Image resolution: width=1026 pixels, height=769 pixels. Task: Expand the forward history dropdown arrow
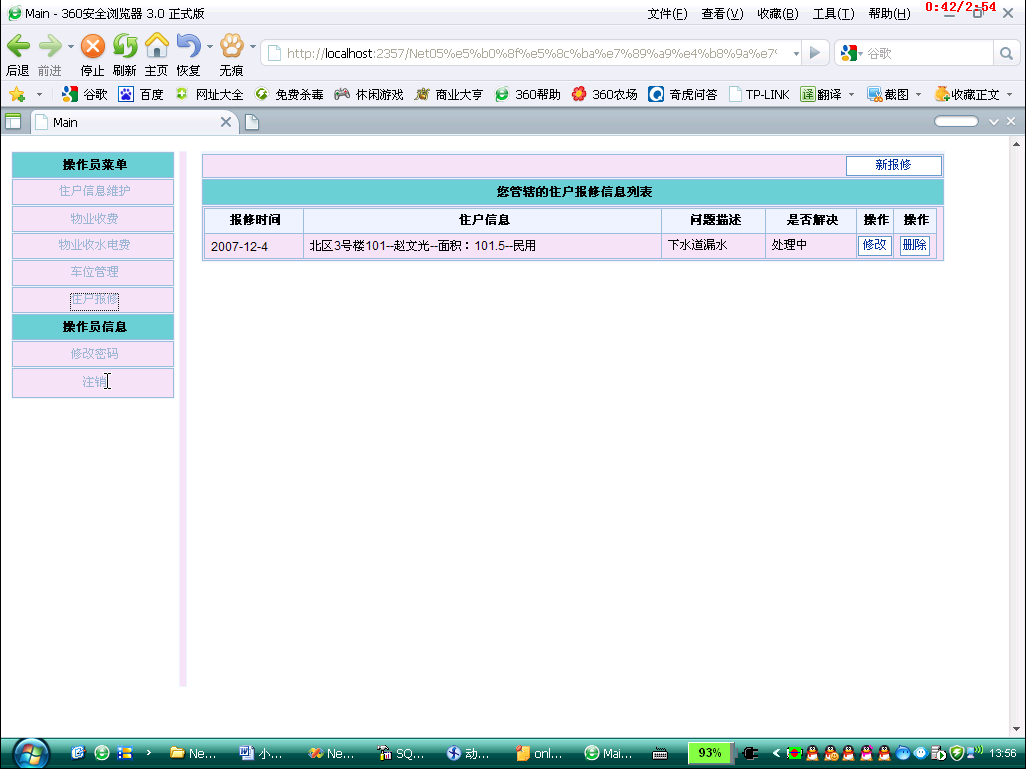[x=71, y=46]
